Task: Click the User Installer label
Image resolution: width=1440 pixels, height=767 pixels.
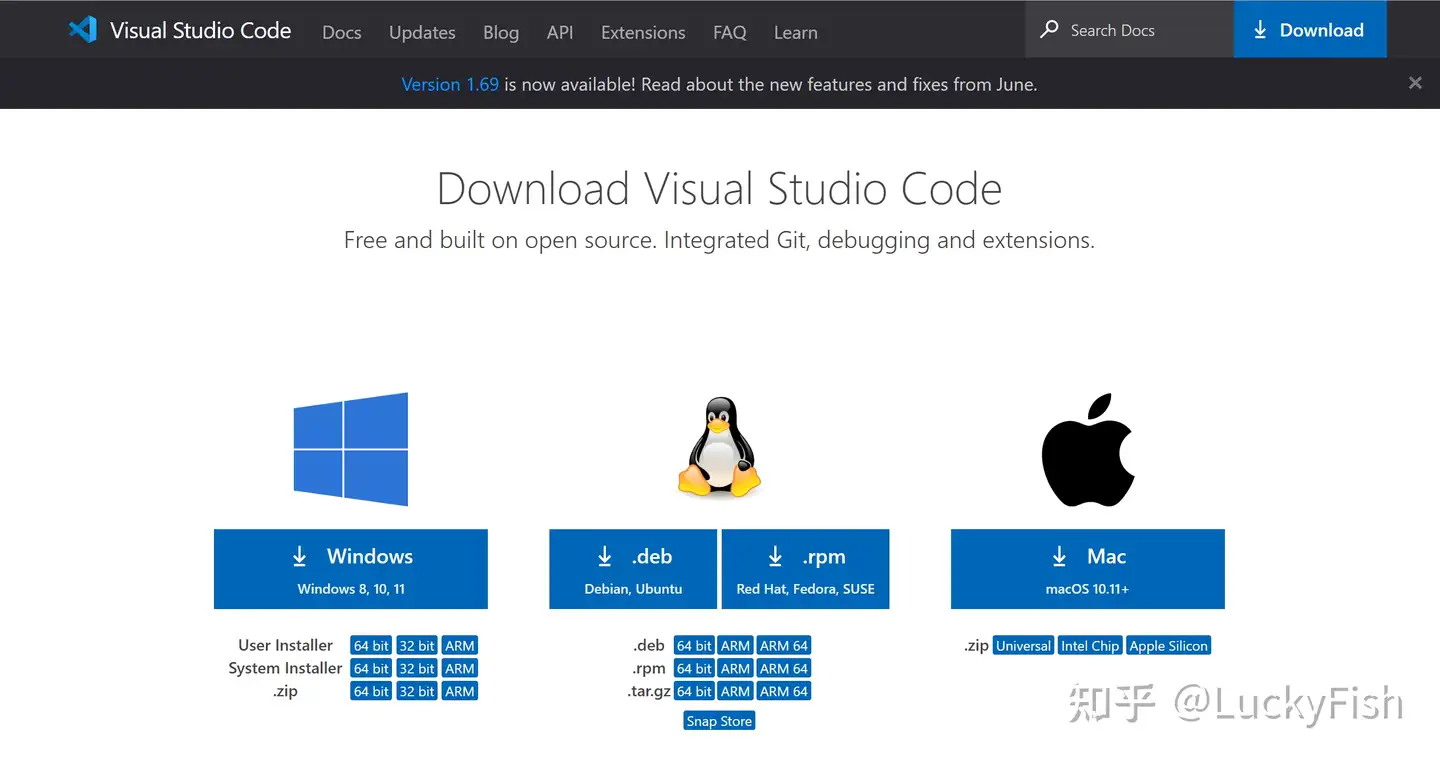Action: point(285,646)
